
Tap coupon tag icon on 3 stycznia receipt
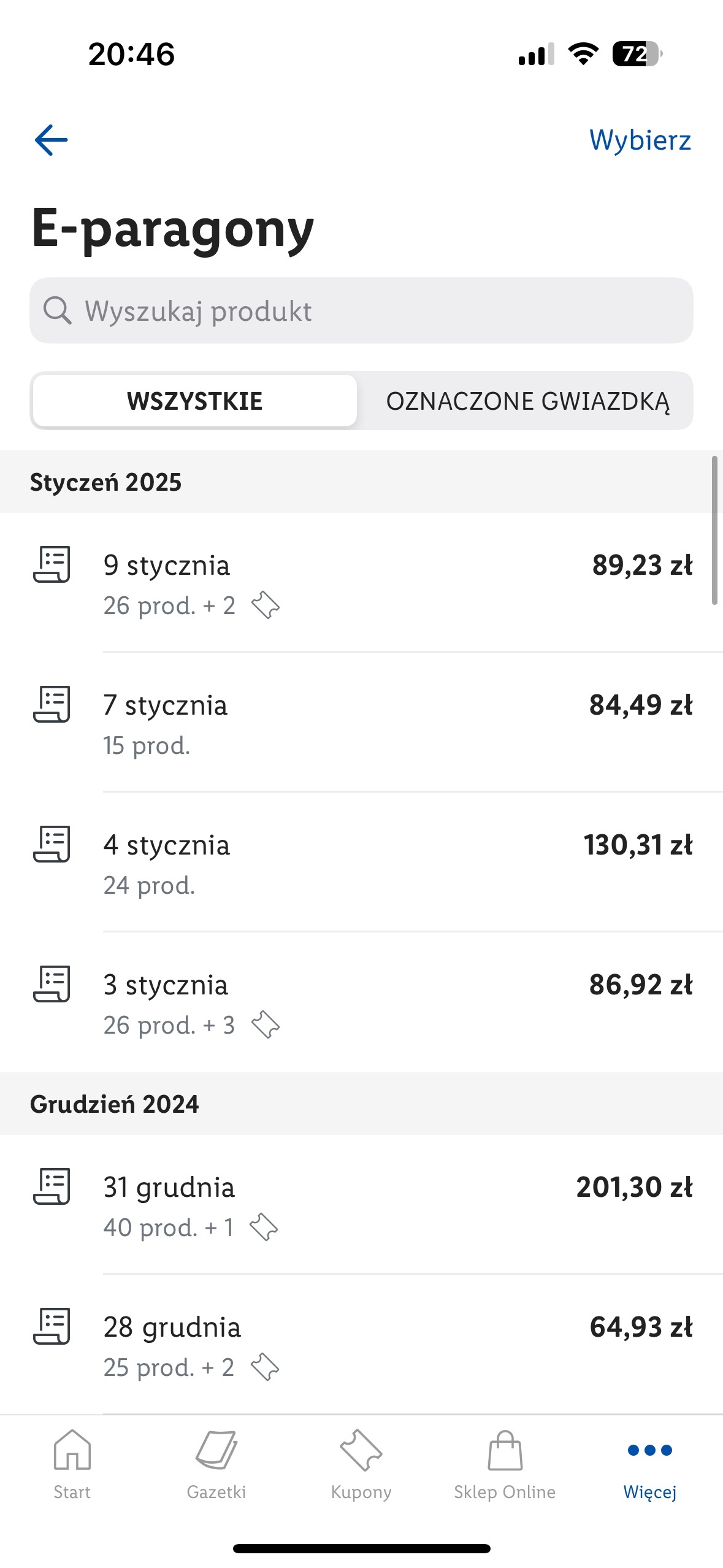pyautogui.click(x=266, y=1024)
